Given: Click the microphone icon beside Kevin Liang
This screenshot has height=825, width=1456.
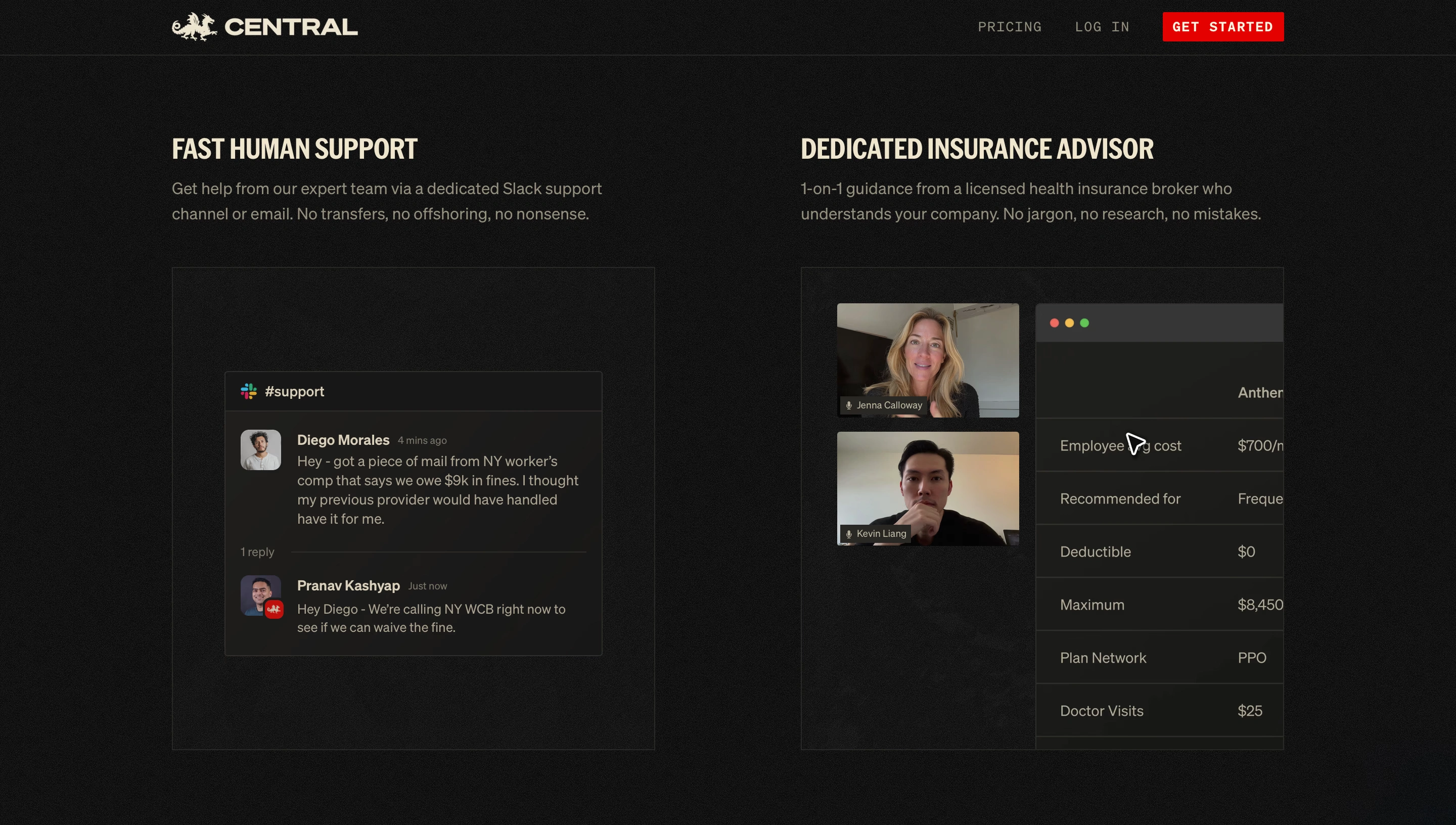Looking at the screenshot, I should [849, 534].
